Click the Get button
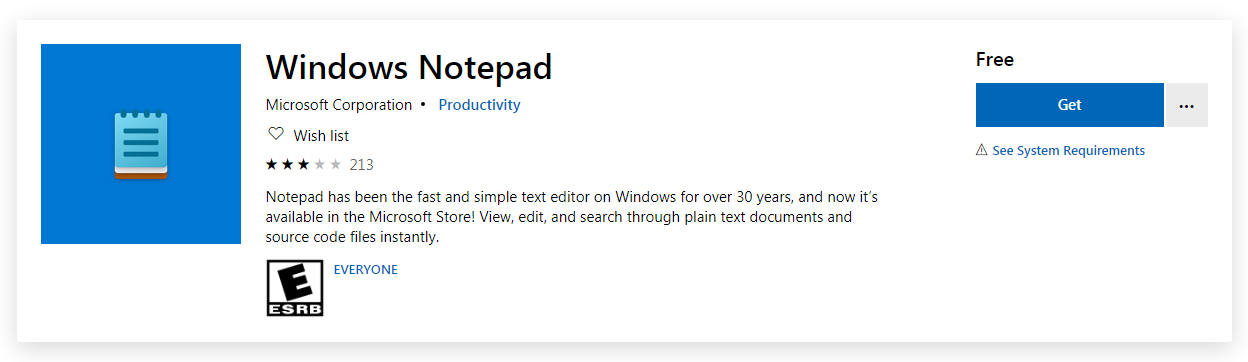 click(x=1070, y=105)
